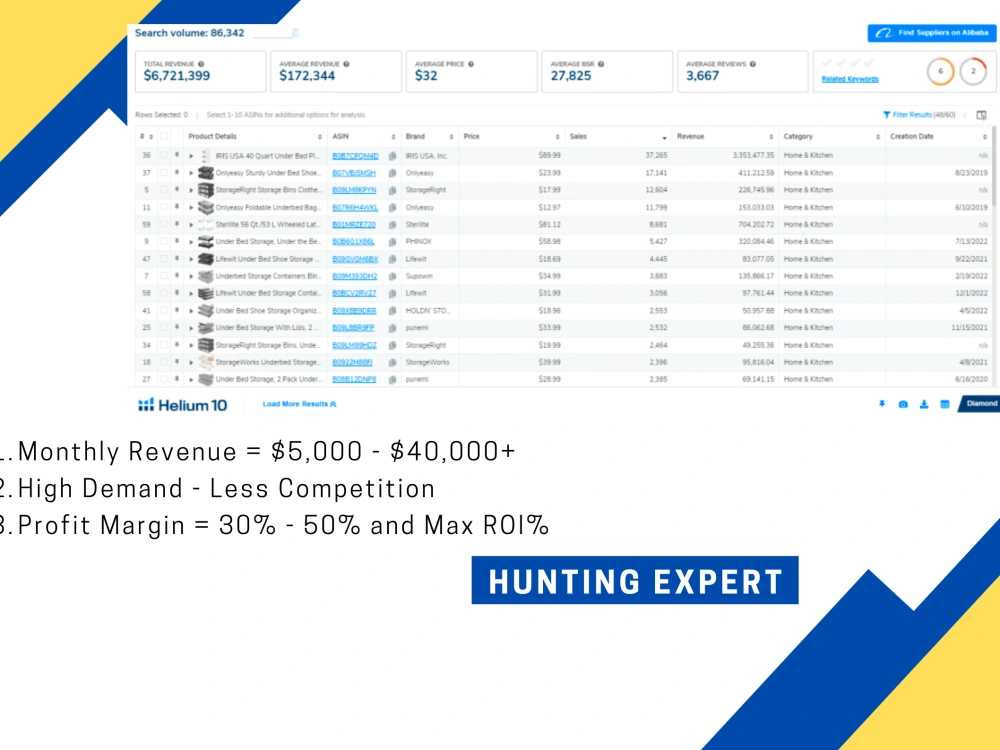Click the Total Revenue help icon
The height and width of the screenshot is (750, 1000).
[x=201, y=64]
